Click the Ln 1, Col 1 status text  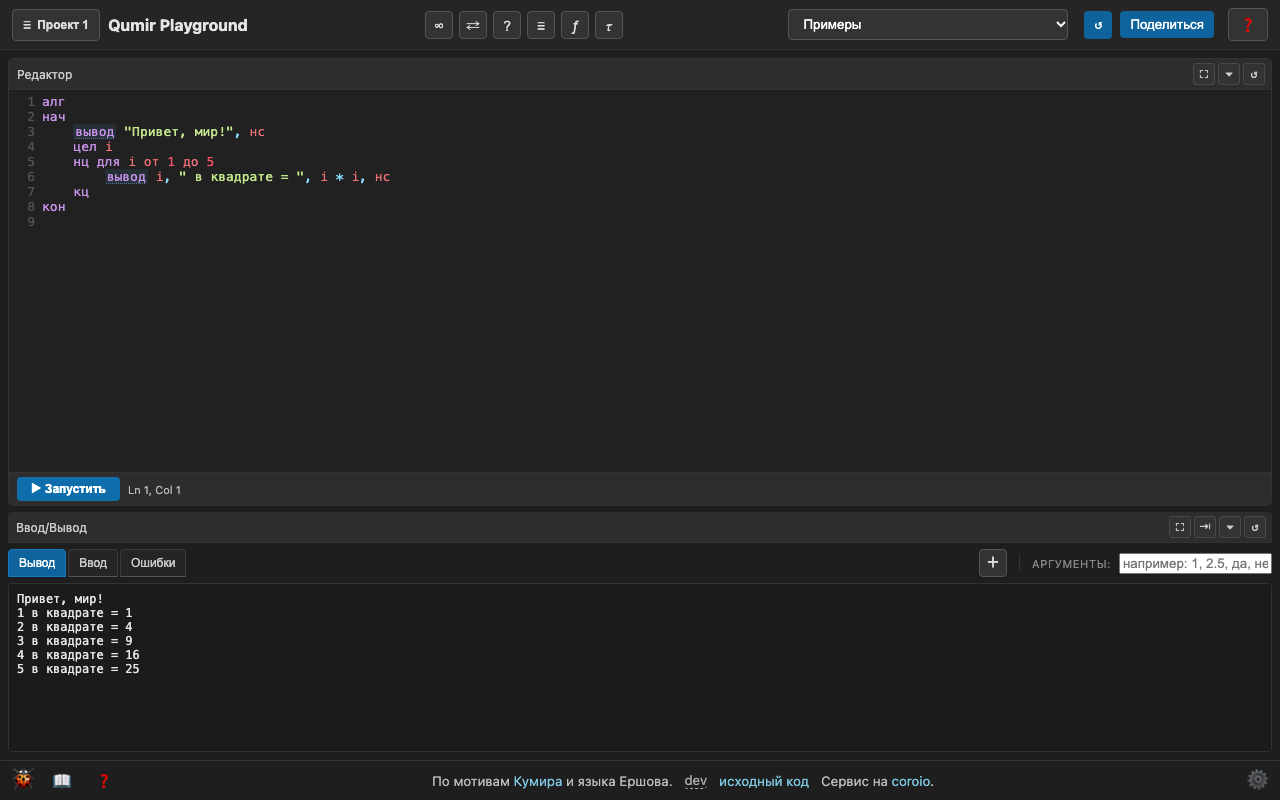pyautogui.click(x=155, y=490)
